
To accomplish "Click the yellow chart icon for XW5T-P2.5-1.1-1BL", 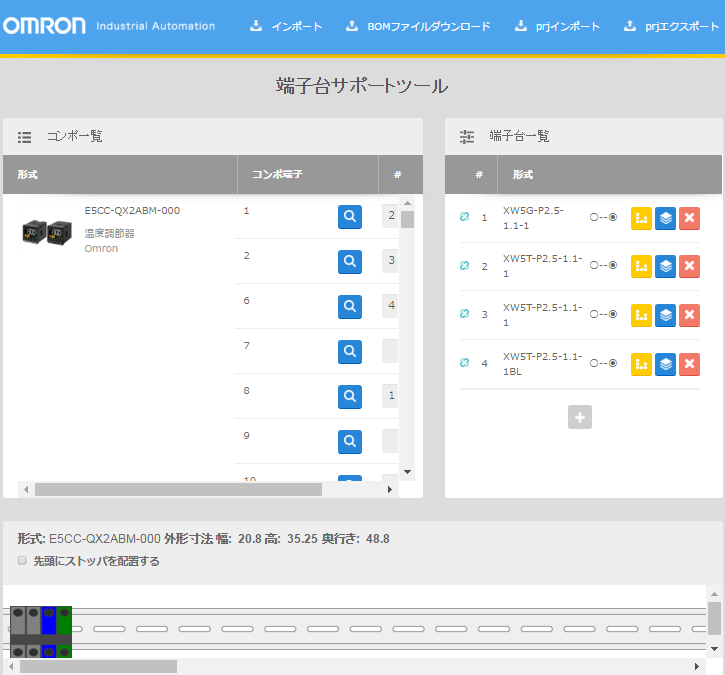I will point(641,364).
